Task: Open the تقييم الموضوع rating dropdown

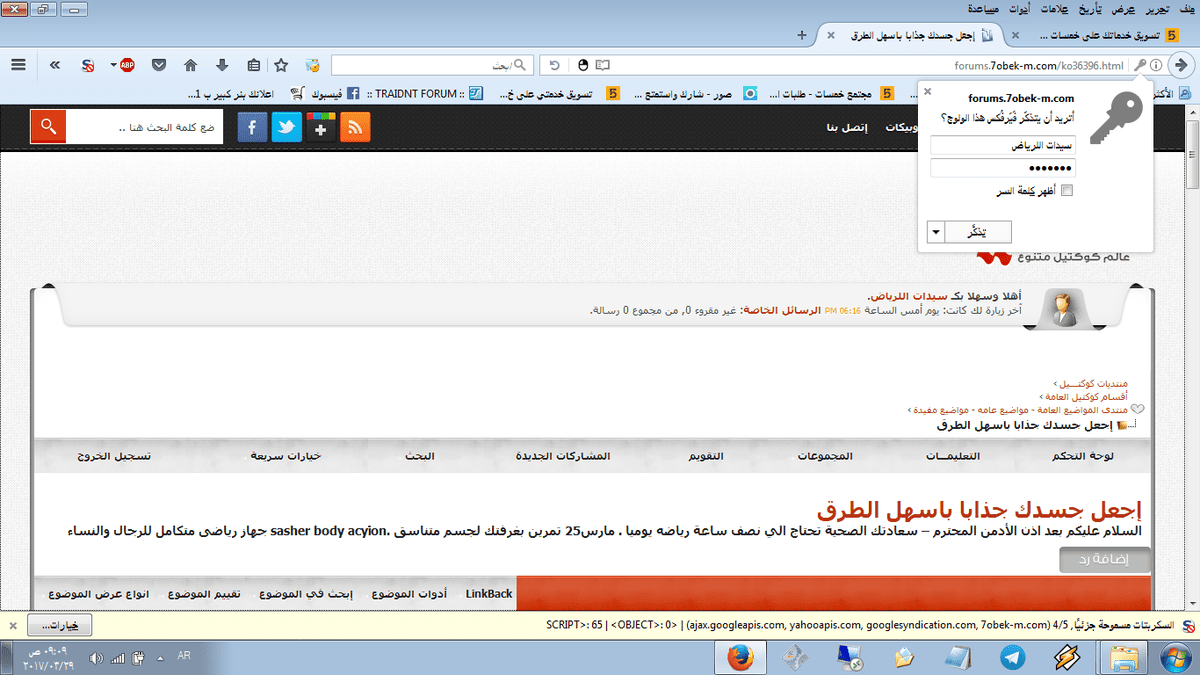Action: 203,593
